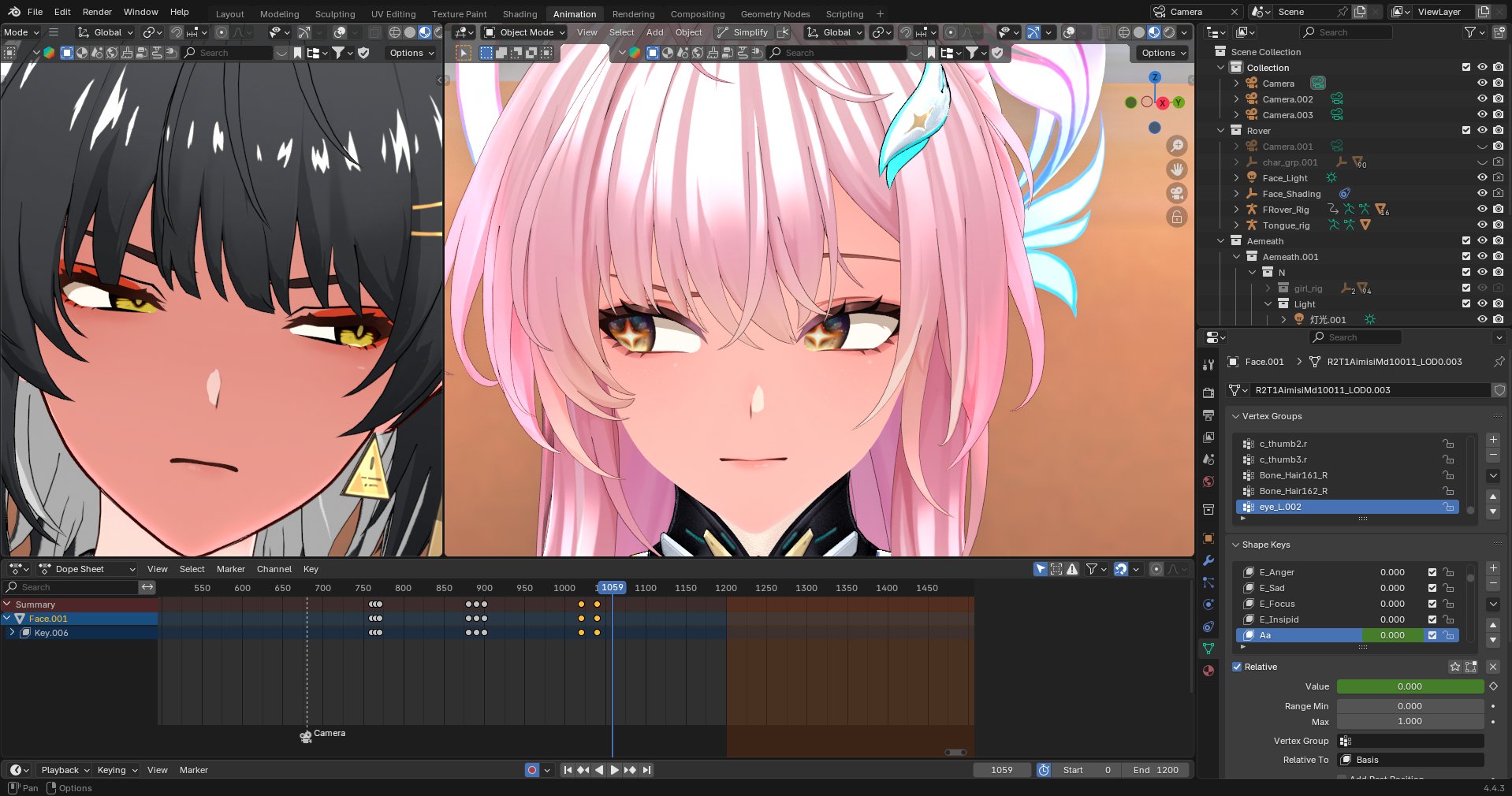The height and width of the screenshot is (796, 1512).
Task: Toggle render camera icon for FRover_Rig
Action: click(1498, 210)
